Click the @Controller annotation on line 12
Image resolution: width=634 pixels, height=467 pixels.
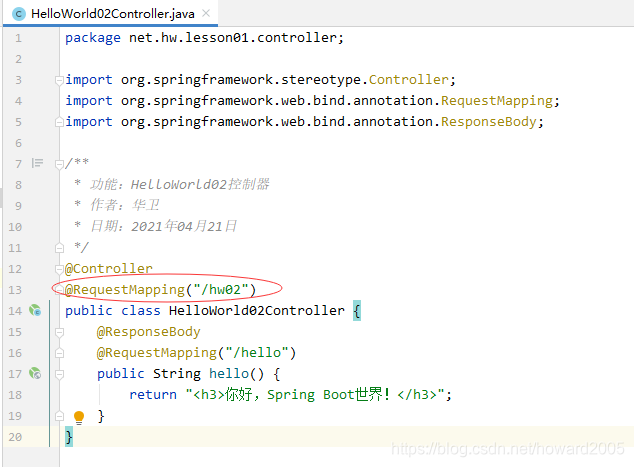(x=109, y=269)
